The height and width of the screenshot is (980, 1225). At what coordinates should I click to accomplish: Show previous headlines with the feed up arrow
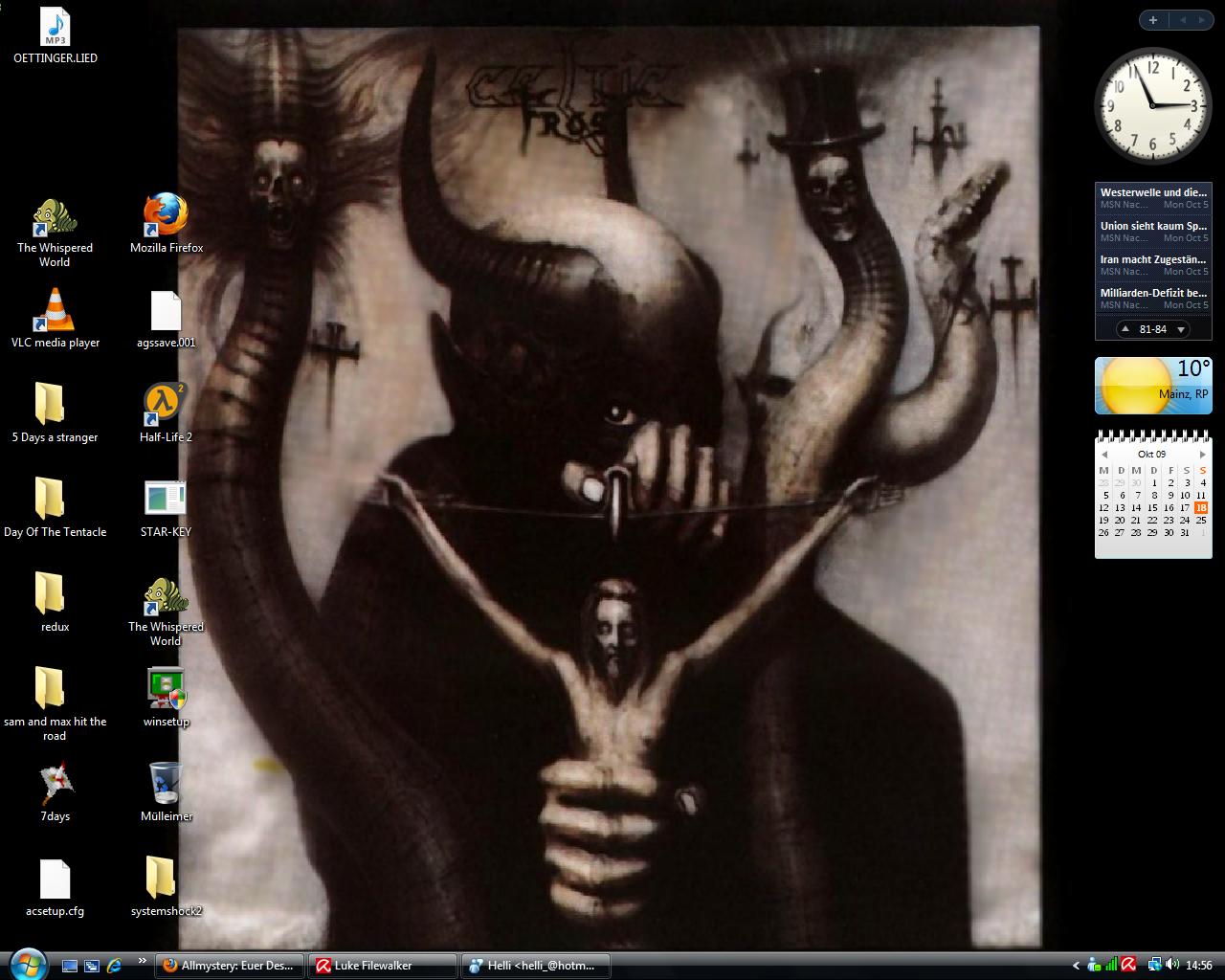[x=1126, y=329]
